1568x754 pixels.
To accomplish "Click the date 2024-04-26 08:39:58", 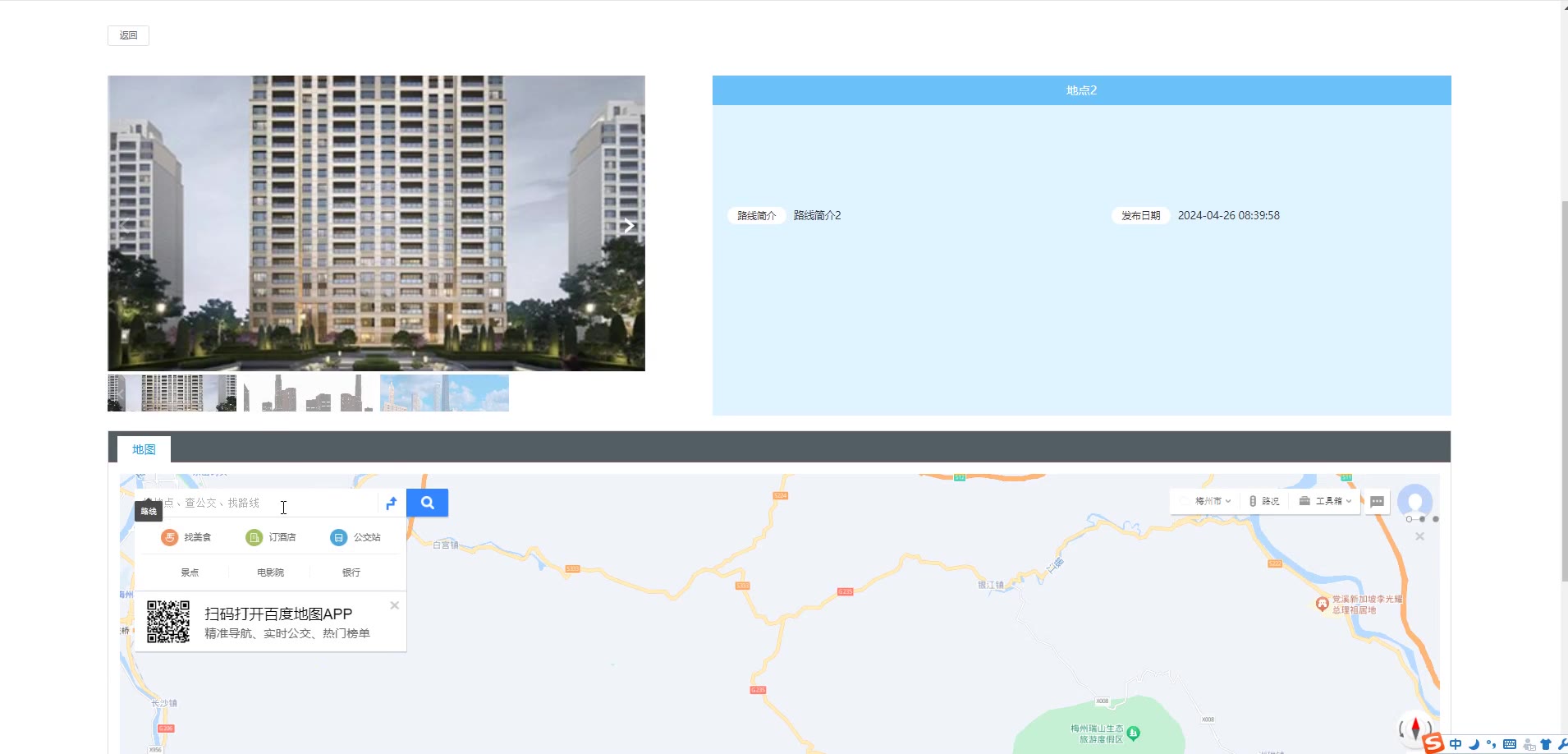I will [1228, 215].
